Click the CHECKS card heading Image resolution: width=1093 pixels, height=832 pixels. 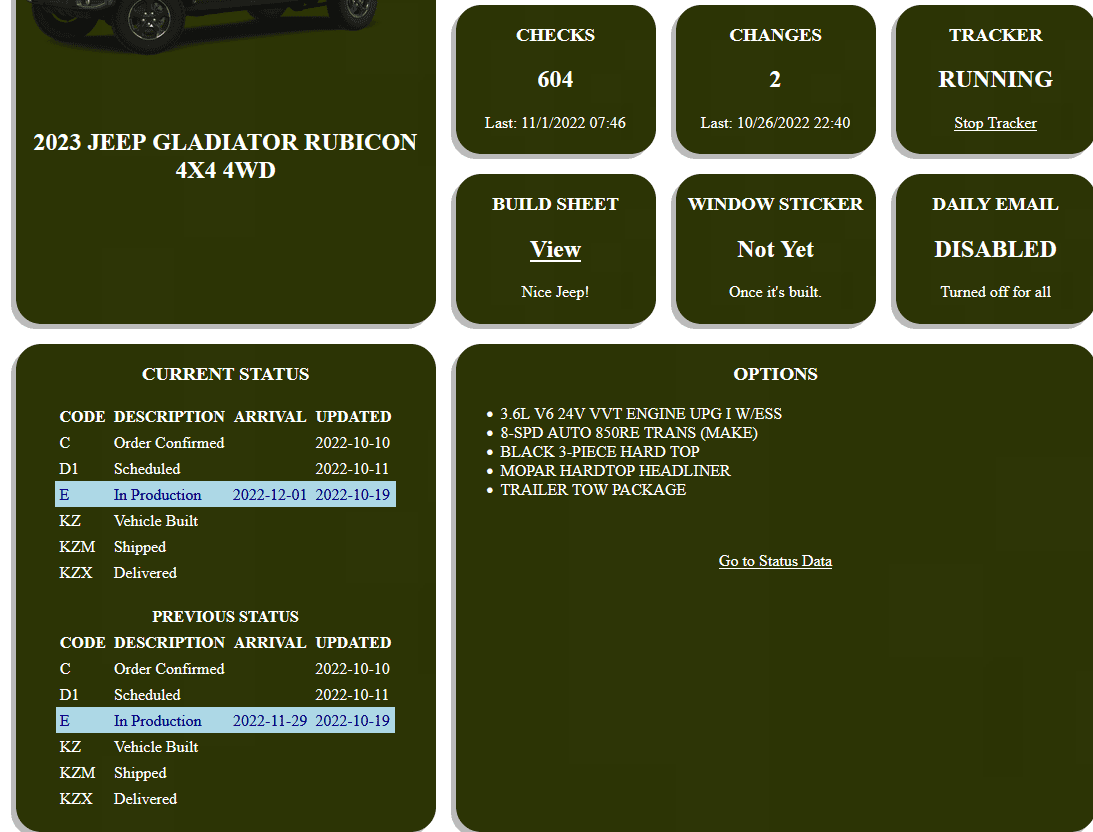555,36
